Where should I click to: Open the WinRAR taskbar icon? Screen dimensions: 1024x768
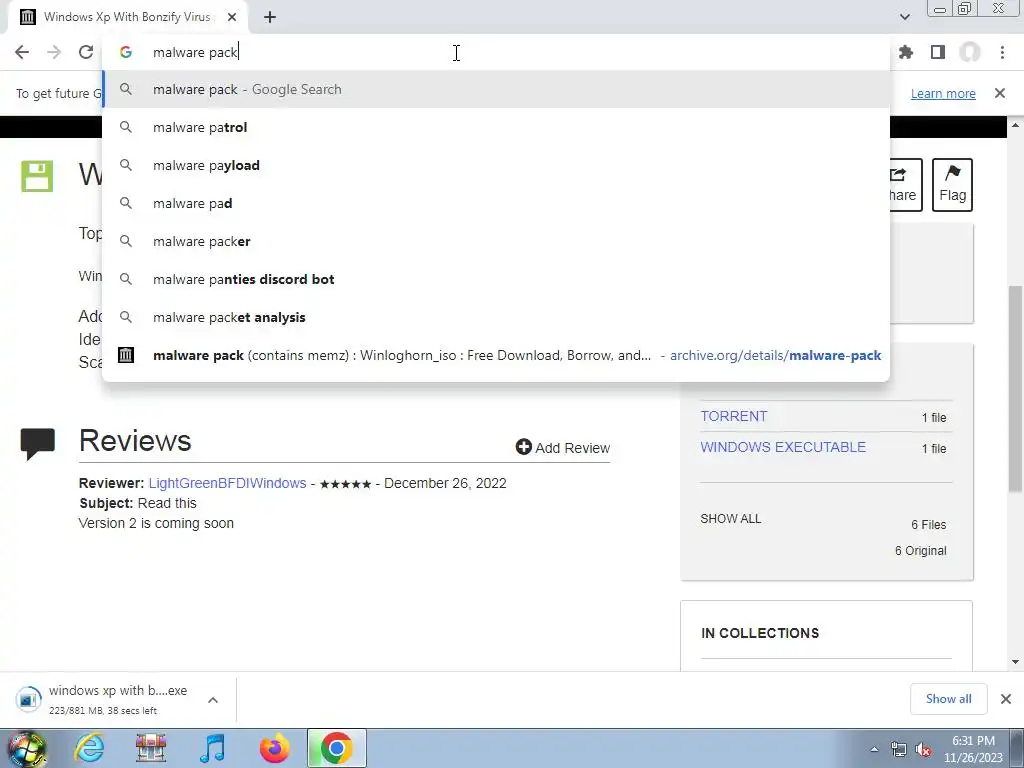coord(150,748)
